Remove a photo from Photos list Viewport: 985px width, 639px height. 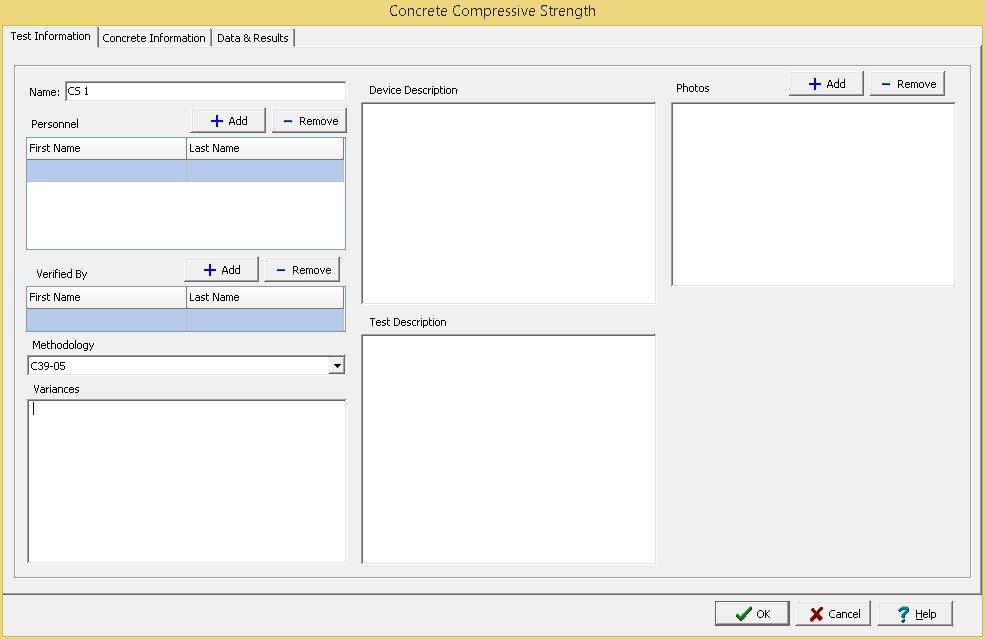coord(907,84)
